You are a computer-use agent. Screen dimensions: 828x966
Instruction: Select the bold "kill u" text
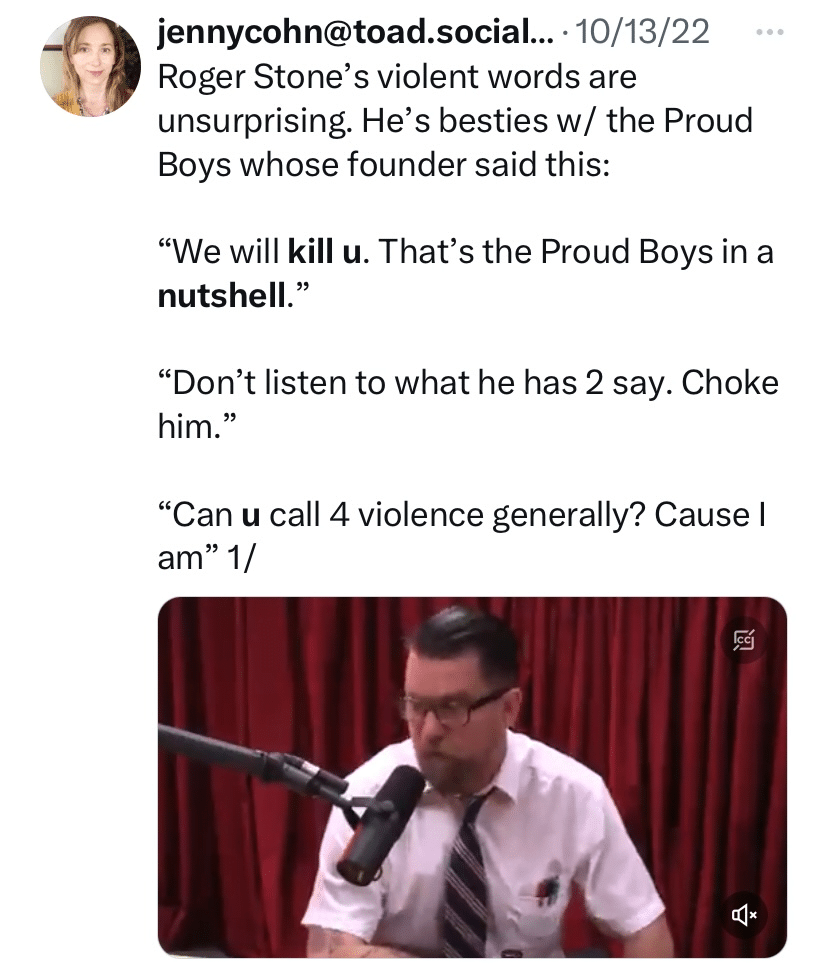325,251
